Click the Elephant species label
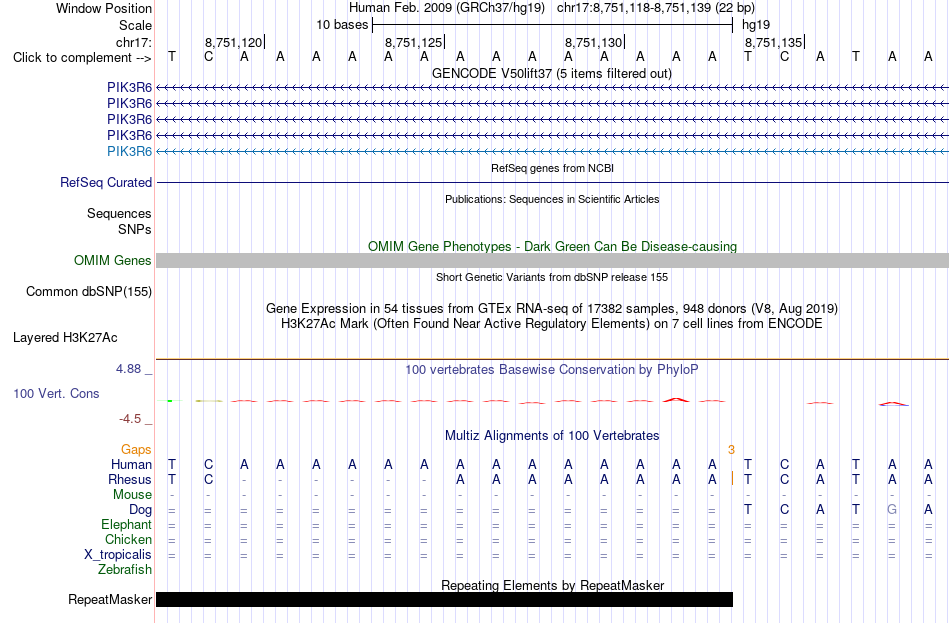This screenshot has width=950, height=623. coord(126,524)
